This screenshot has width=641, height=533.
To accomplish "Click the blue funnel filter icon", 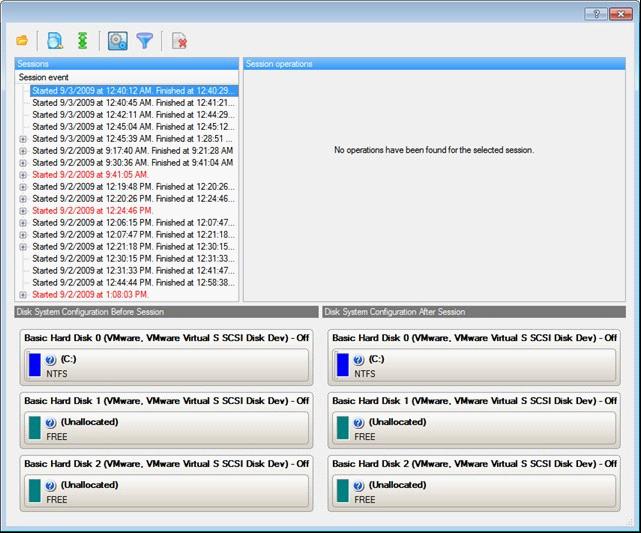I will click(145, 41).
